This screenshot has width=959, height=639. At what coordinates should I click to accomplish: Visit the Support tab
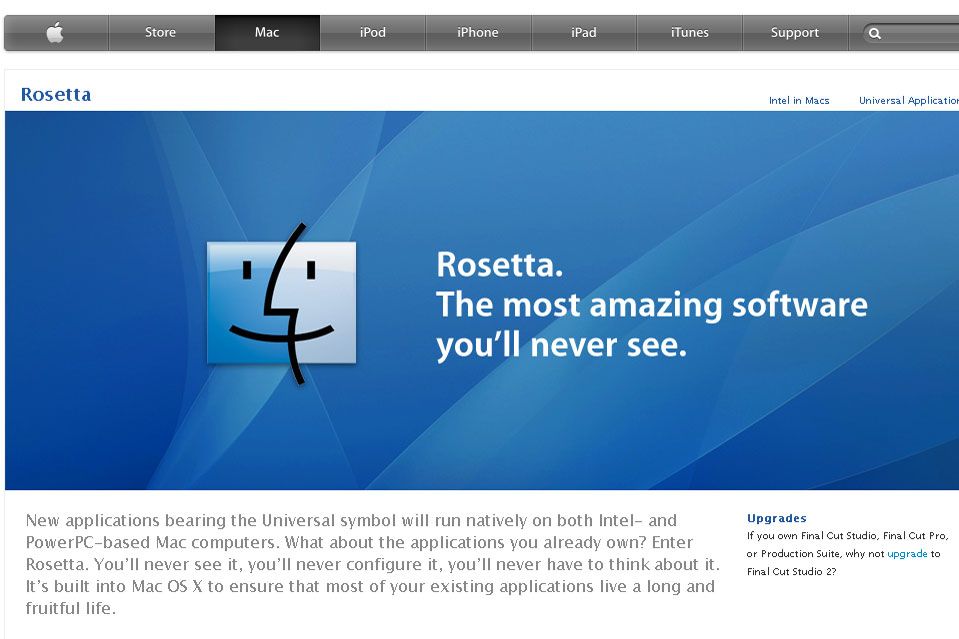[x=795, y=32]
